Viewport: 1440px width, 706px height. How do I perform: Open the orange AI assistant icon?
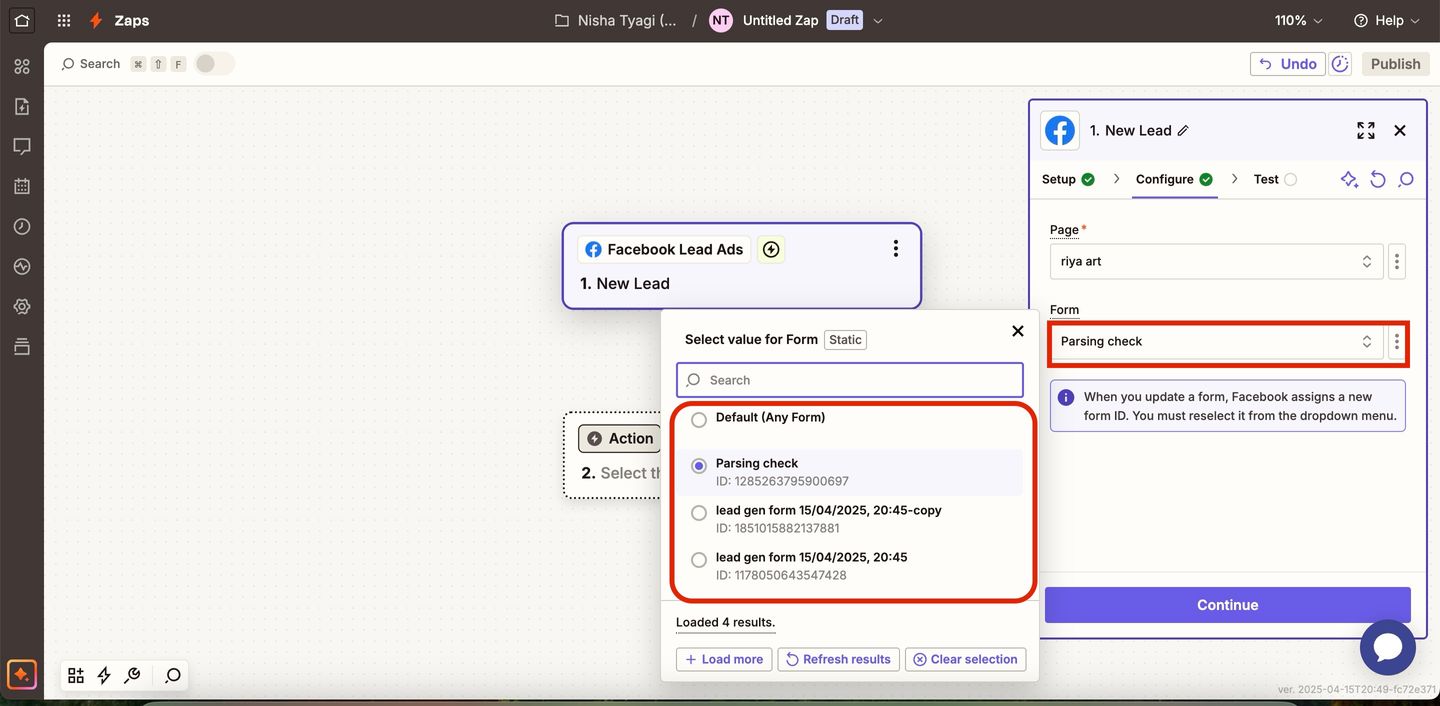(22, 674)
